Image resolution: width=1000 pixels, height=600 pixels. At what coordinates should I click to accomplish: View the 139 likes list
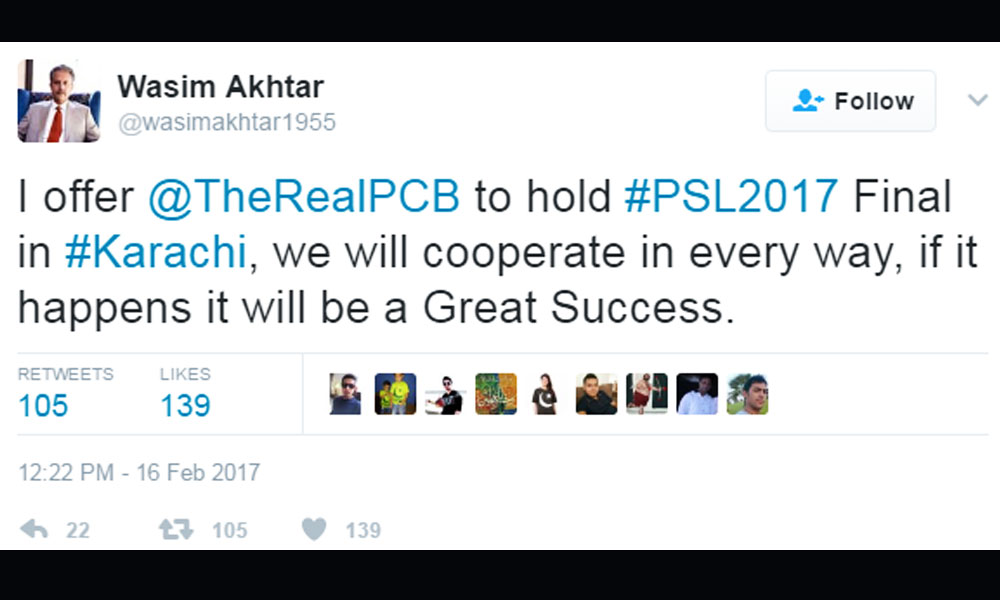185,393
